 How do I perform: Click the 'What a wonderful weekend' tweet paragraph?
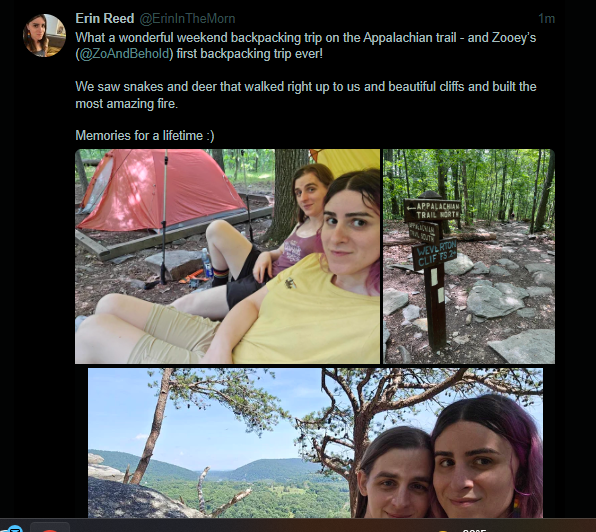[x=306, y=46]
